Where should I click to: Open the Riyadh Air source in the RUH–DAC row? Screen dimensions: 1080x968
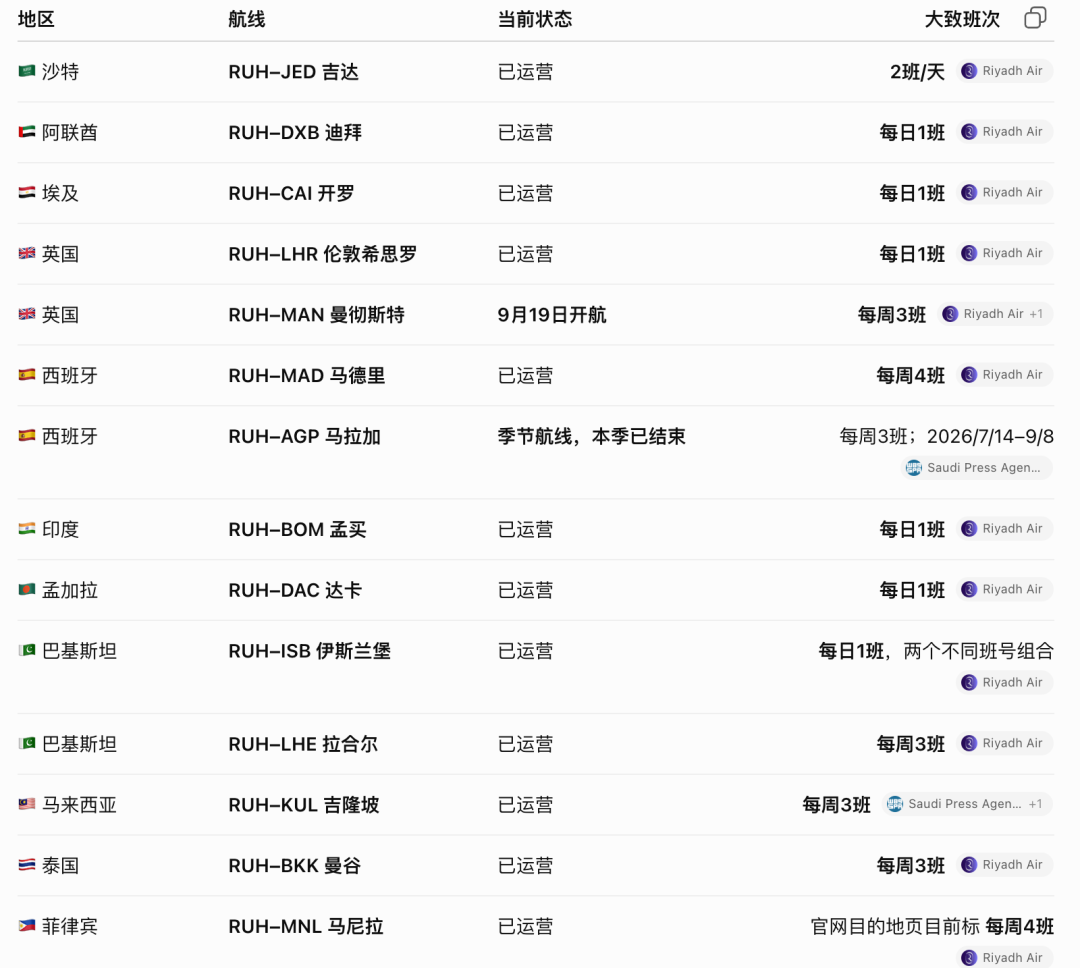1004,589
